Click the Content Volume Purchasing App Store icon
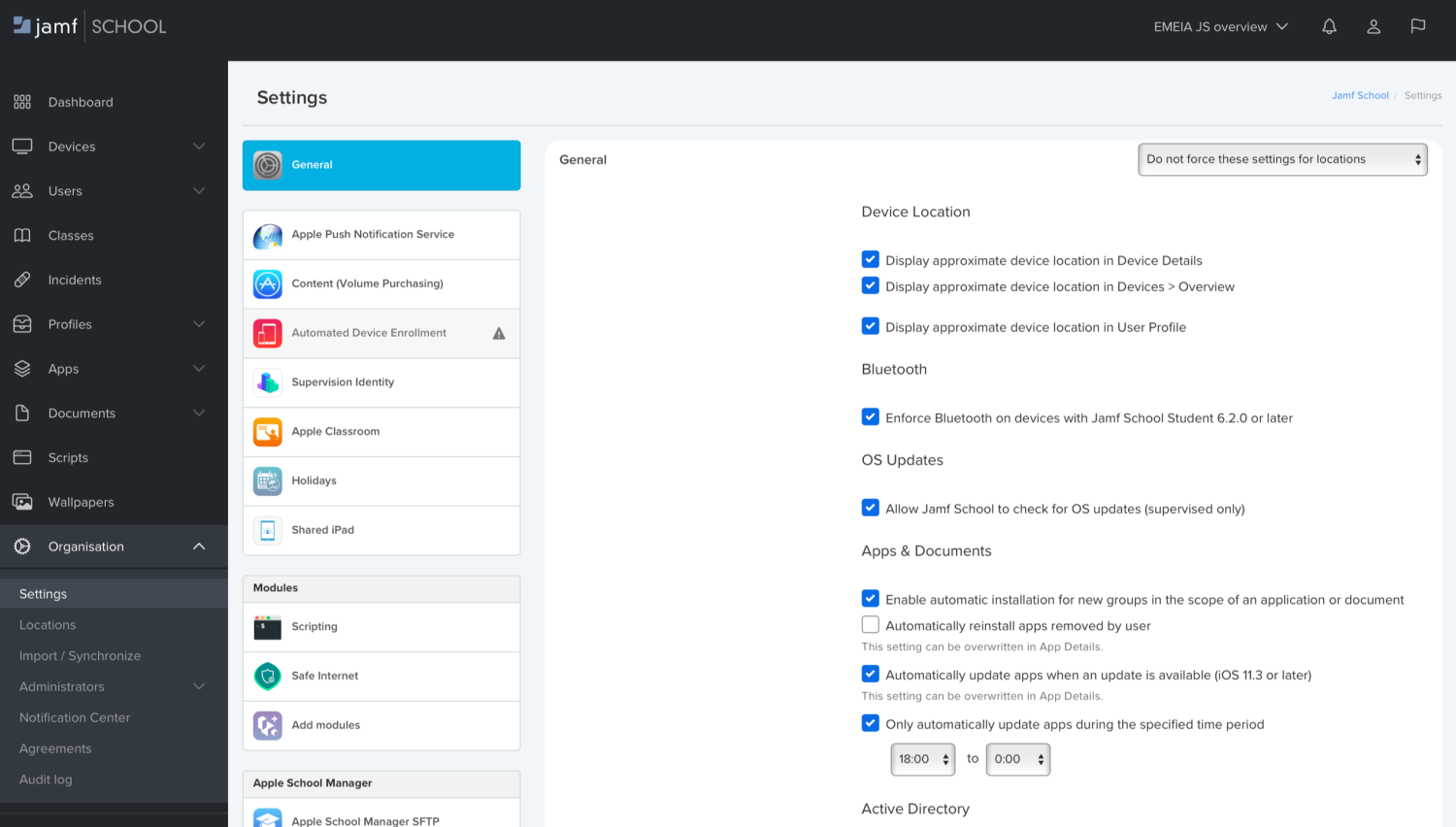1456x827 pixels. click(x=268, y=284)
